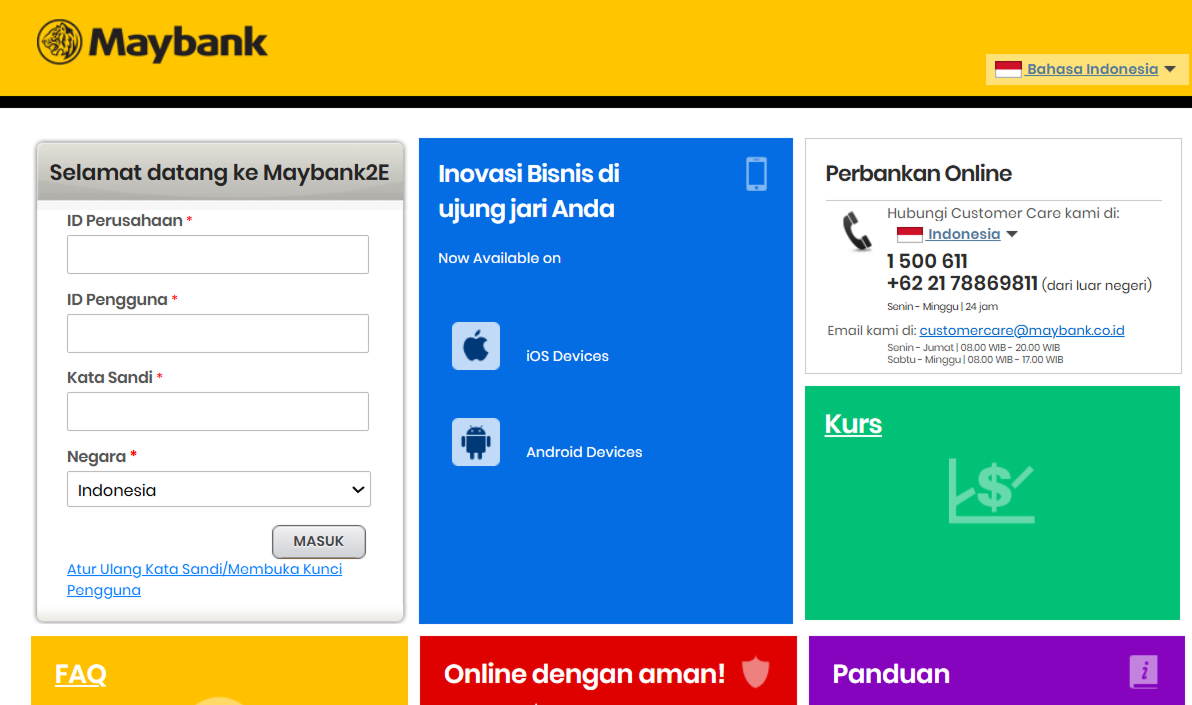This screenshot has width=1192, height=705.
Task: Click the Selamat datang ke Maybank2E header
Action: (x=220, y=172)
